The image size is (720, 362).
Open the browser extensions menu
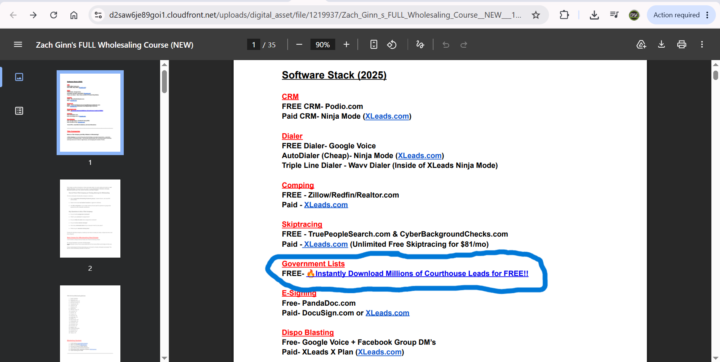click(564, 15)
